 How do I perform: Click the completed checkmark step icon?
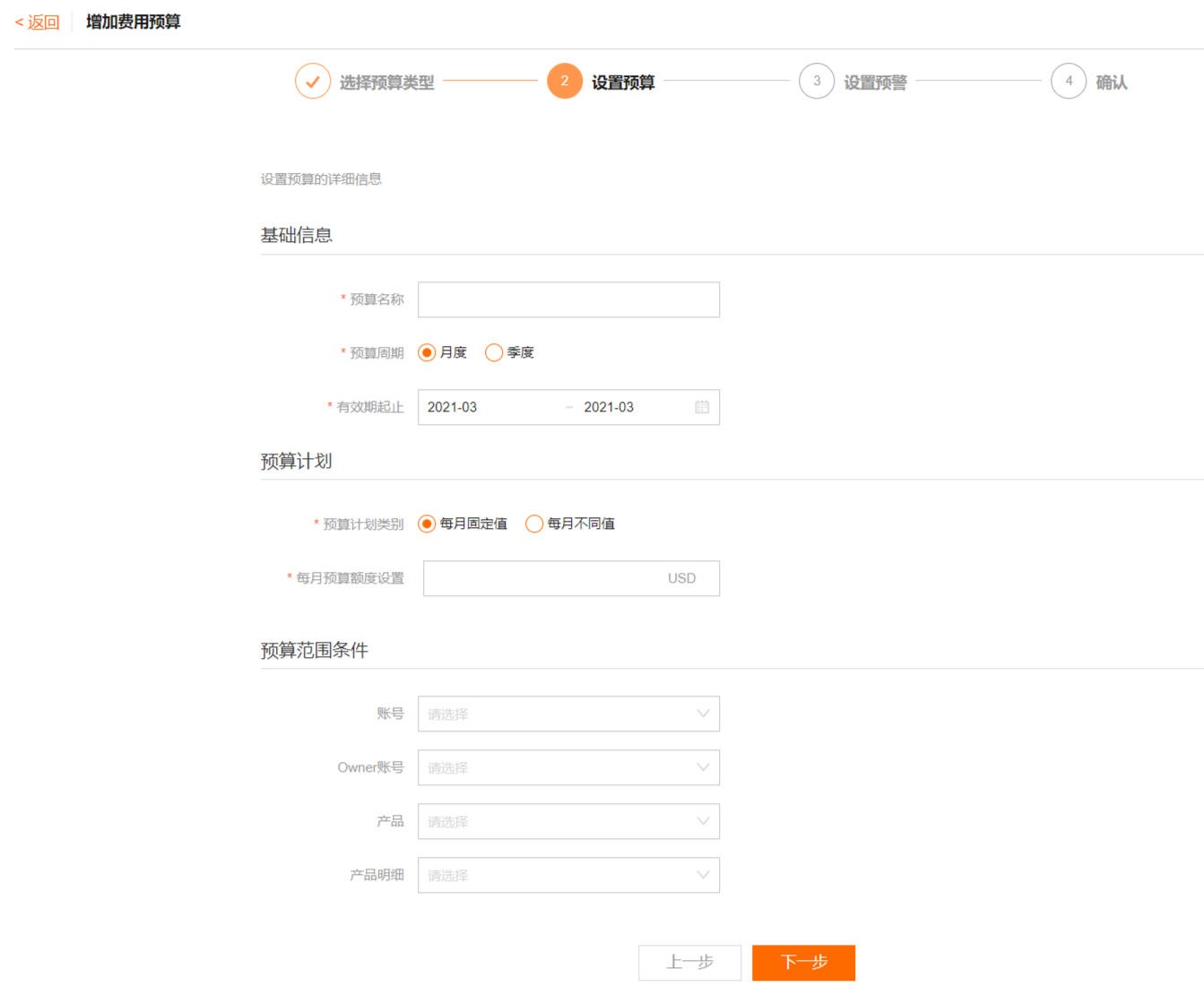tap(313, 82)
